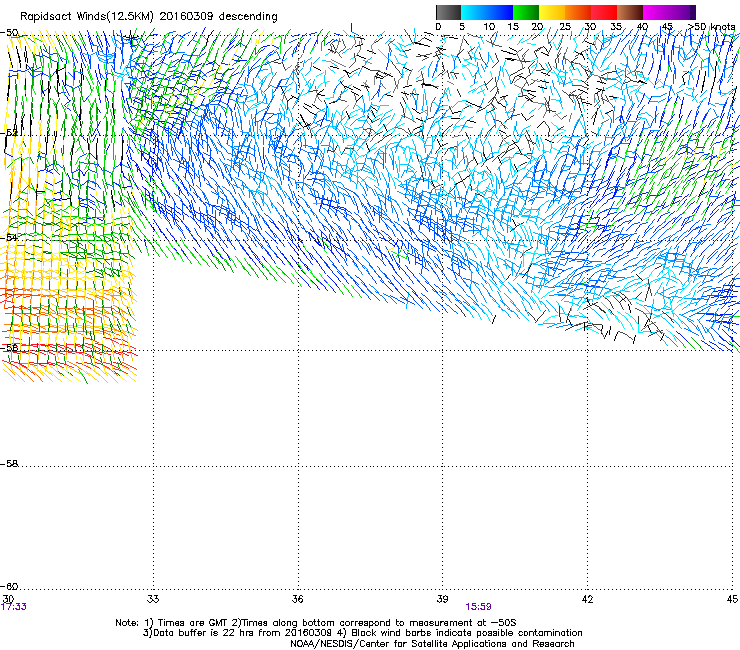740x650 pixels.
Task: Click the legend scale label '40'
Action: click(x=642, y=26)
